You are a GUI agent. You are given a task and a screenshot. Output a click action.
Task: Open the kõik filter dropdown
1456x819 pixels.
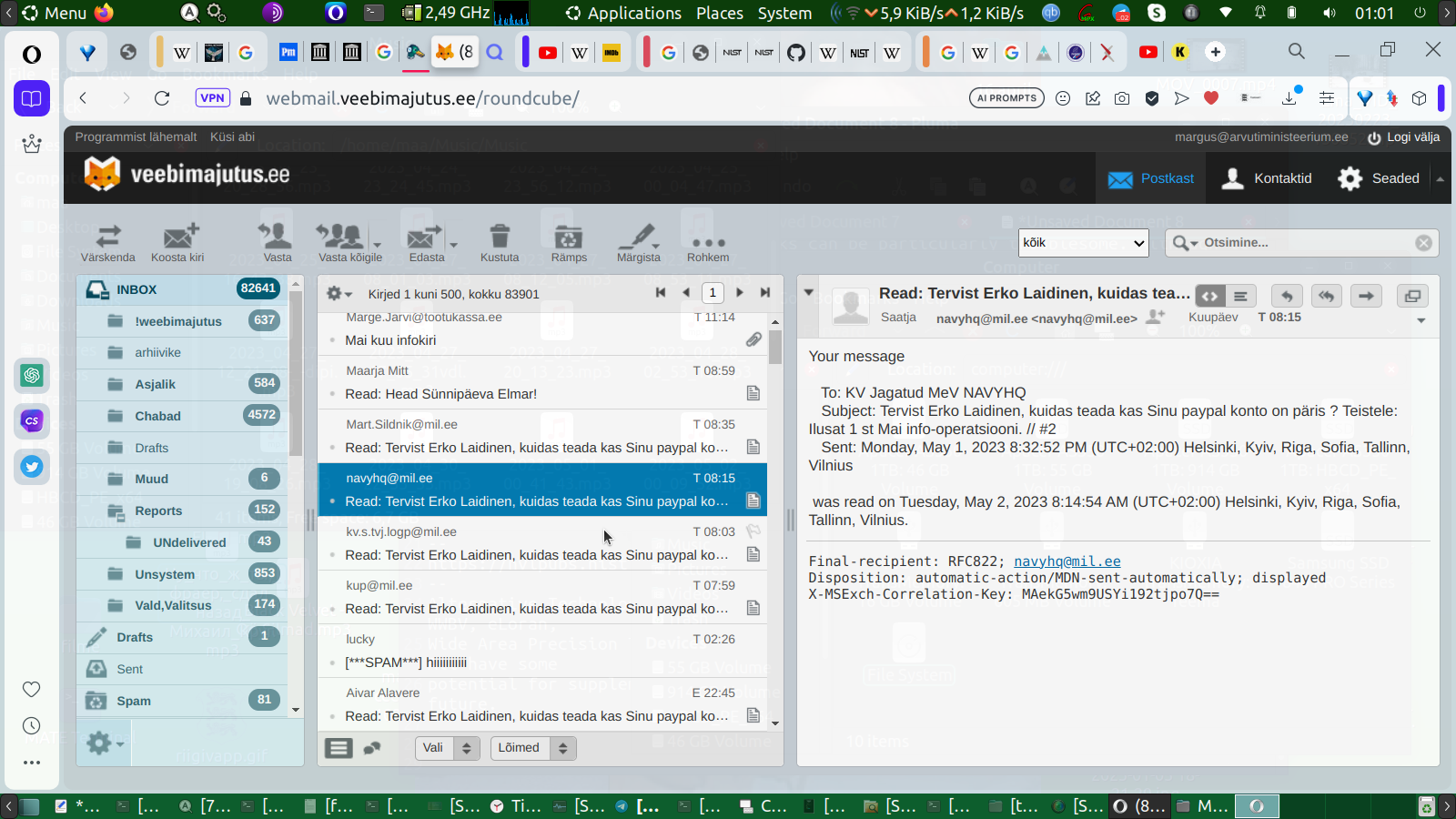tap(1083, 243)
